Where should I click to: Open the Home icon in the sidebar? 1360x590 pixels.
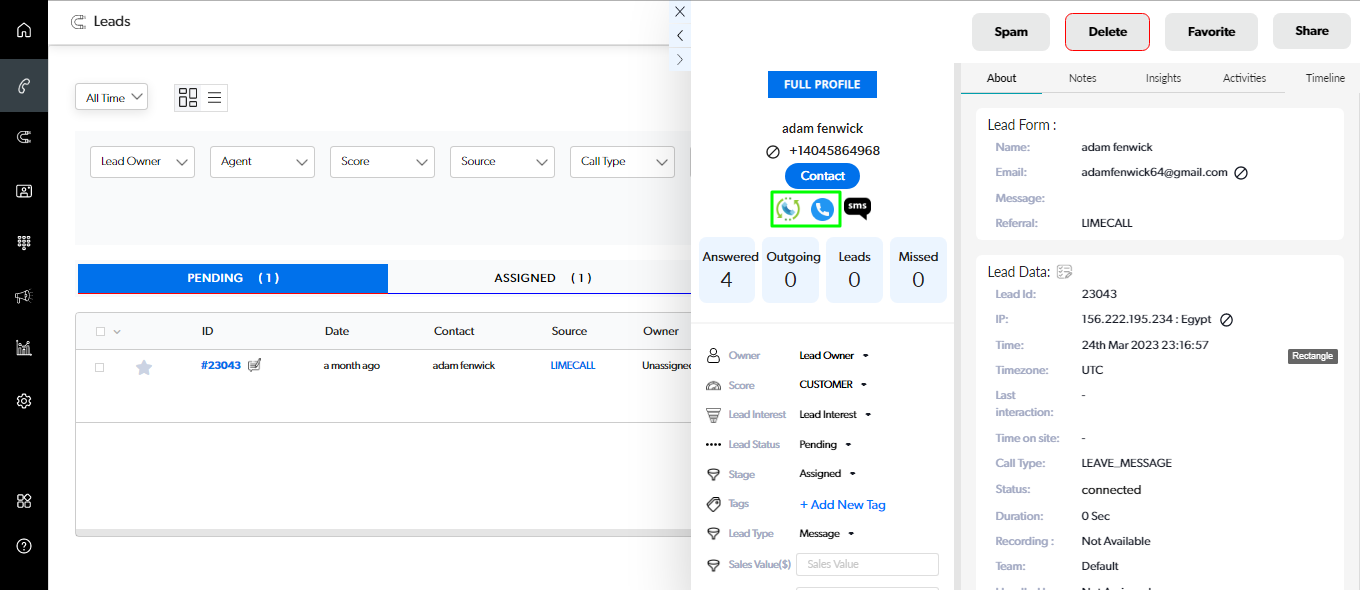[24, 30]
